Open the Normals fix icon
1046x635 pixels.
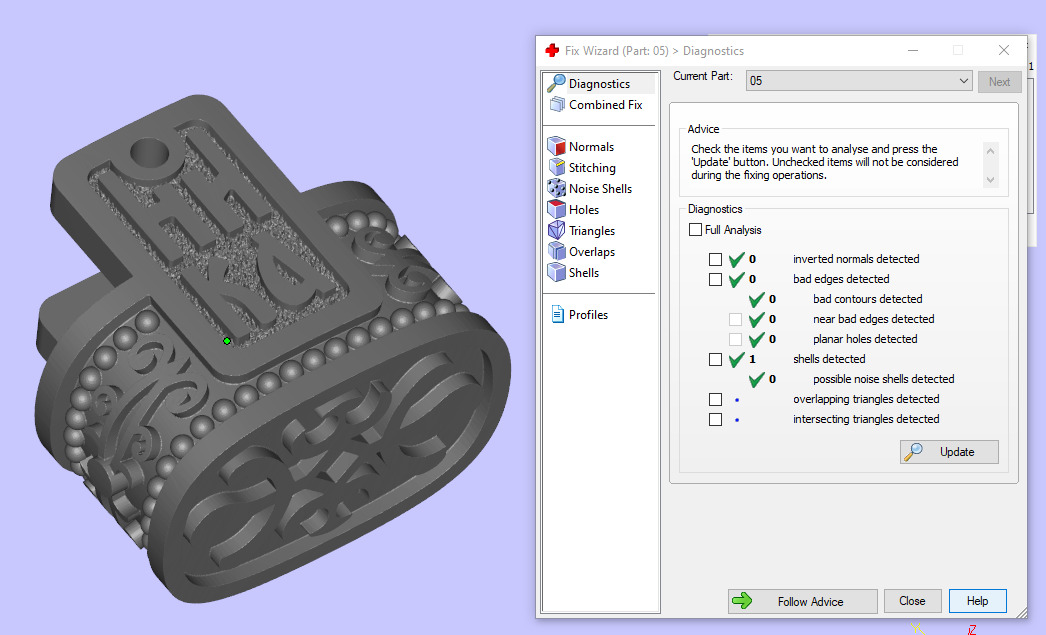pyautogui.click(x=556, y=146)
